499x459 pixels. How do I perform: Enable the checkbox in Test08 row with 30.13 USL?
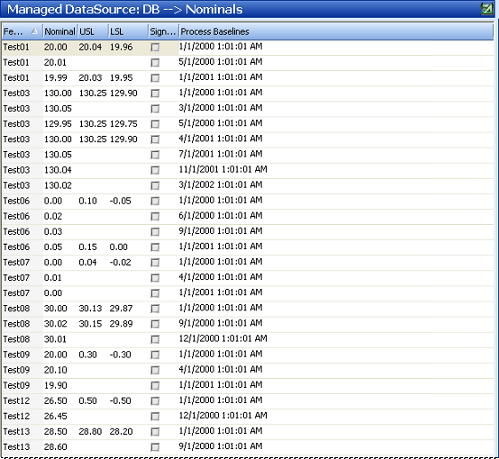coord(155,308)
